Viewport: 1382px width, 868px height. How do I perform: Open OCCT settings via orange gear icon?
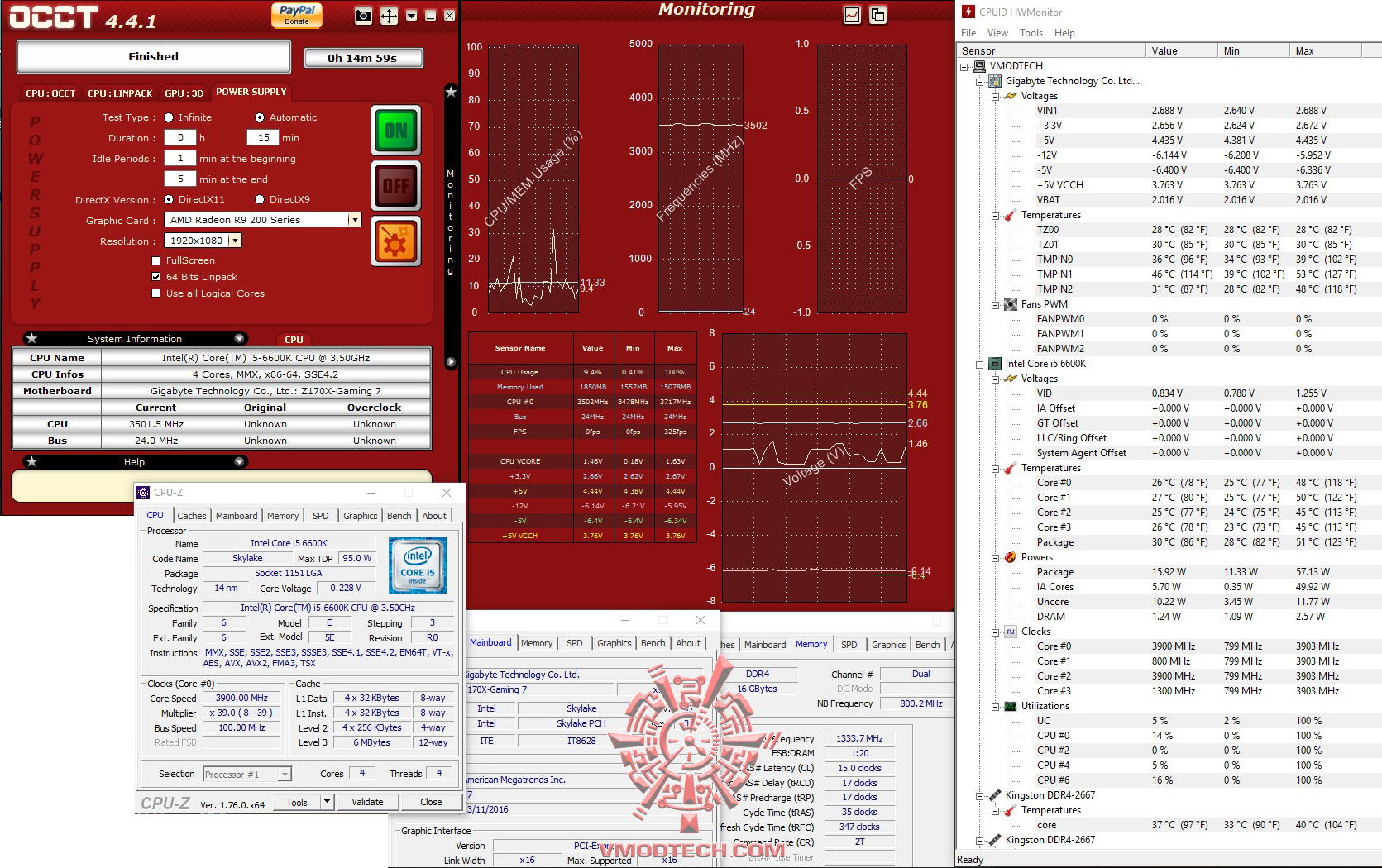coord(396,242)
